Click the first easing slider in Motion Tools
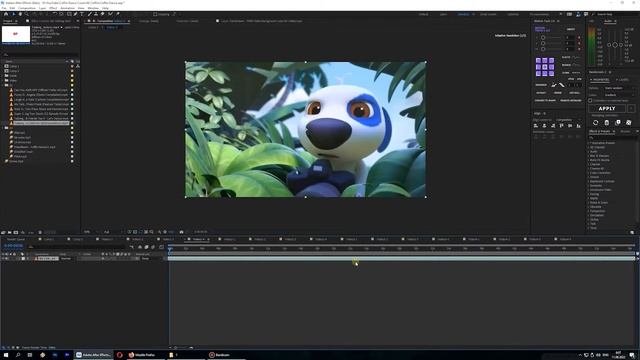Screen dimensions: 640x360 tap(543, 38)
